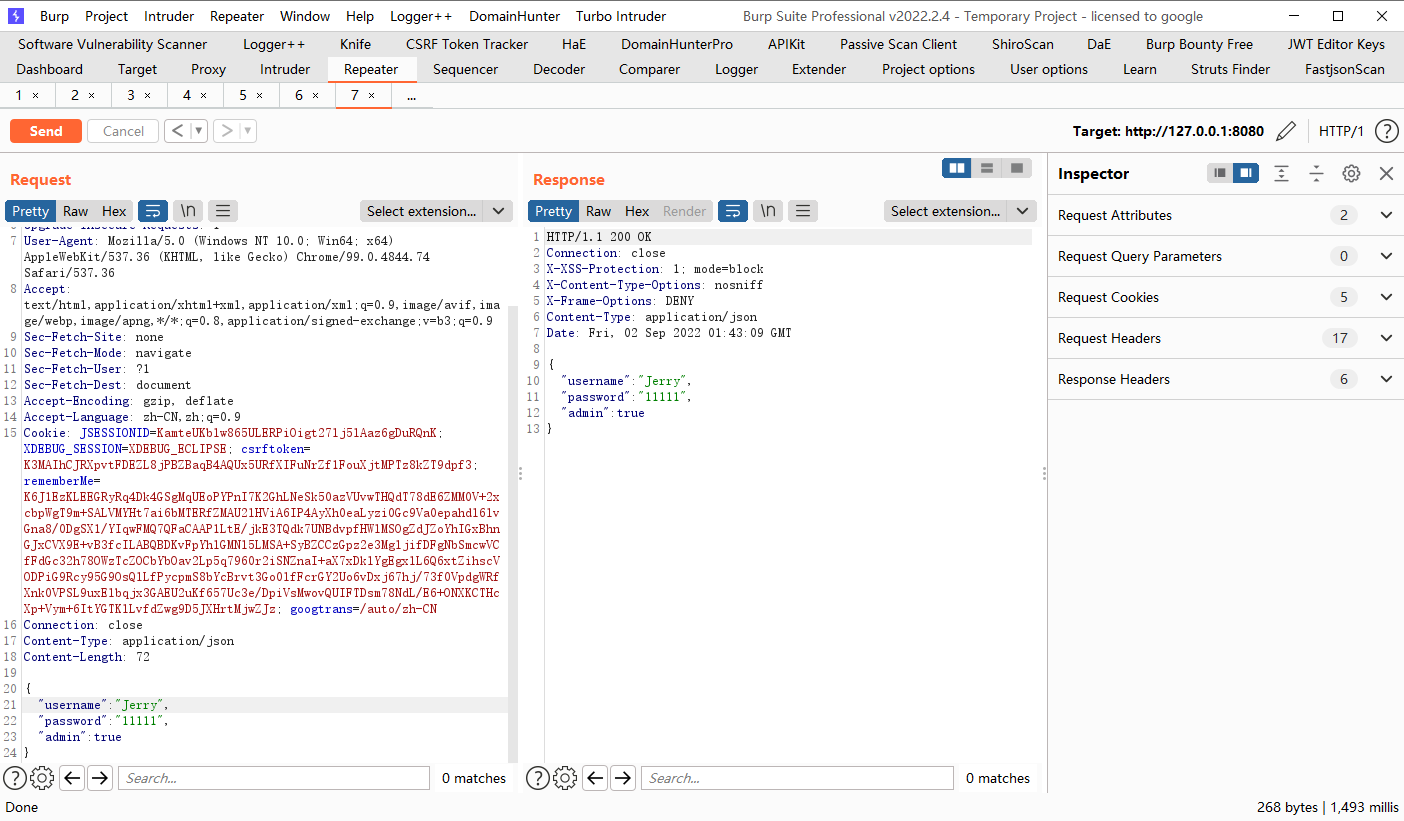Dock Inspector layout left icon
Screen dimensions: 1404x821
point(1220,173)
